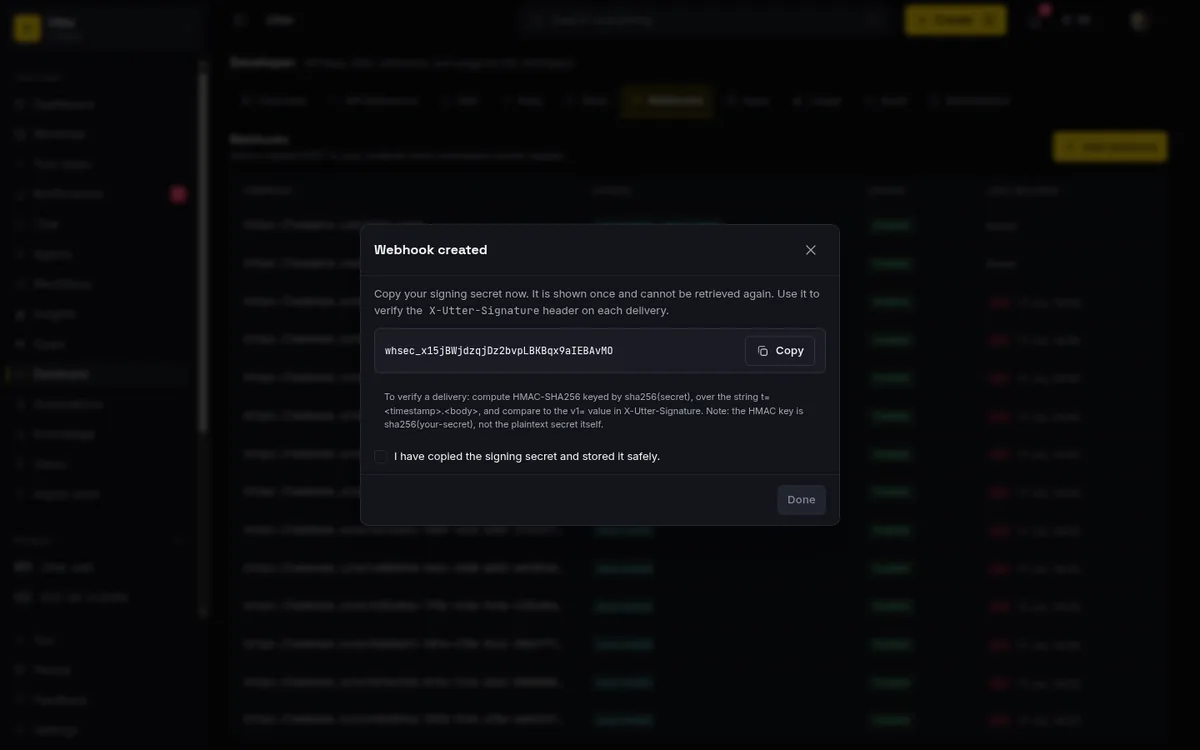1200x750 pixels.
Task: Click the HMAC-SHA256 verification note text
Action: (x=594, y=411)
